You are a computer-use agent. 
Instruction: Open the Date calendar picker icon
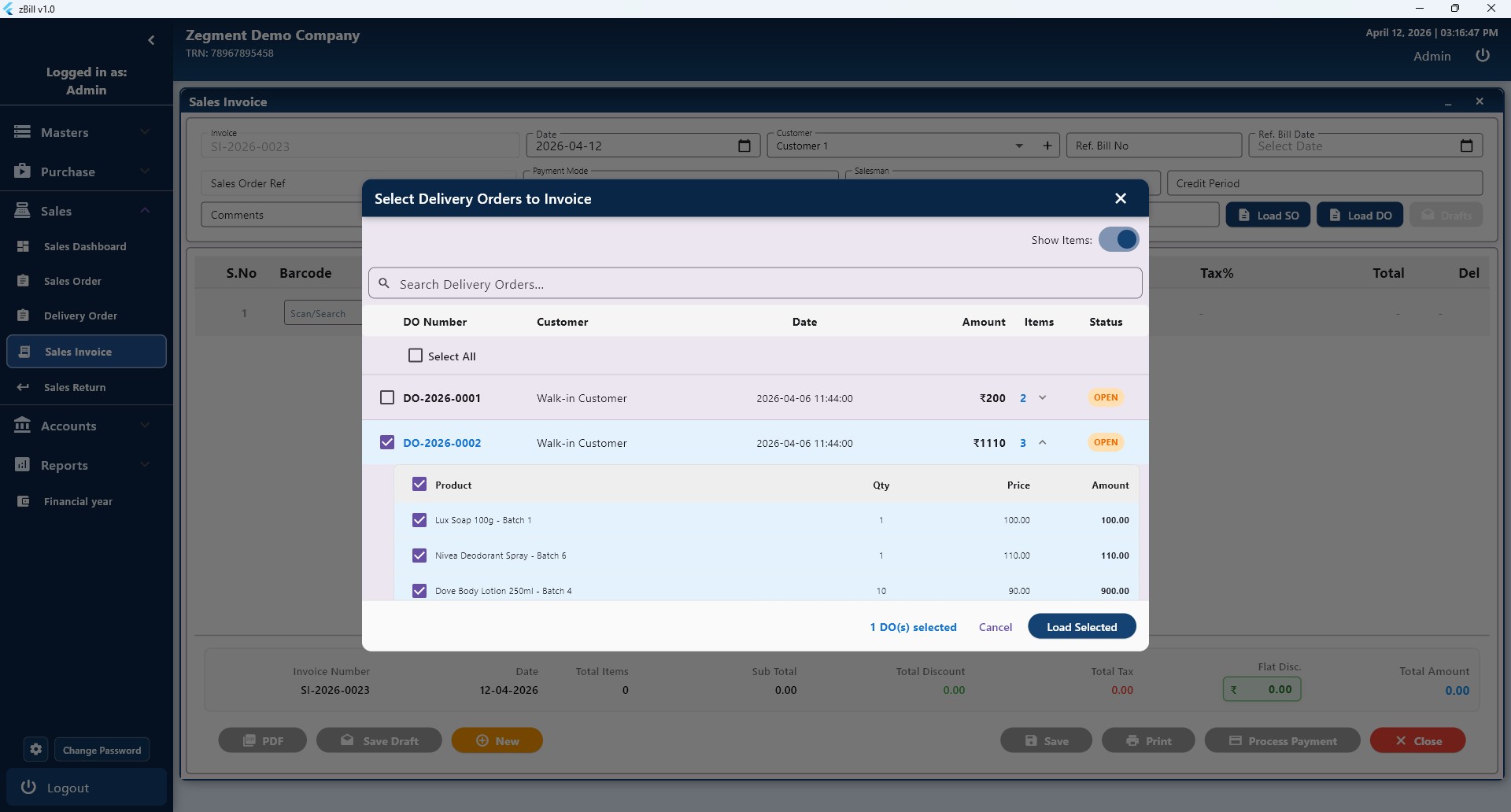pyautogui.click(x=744, y=146)
